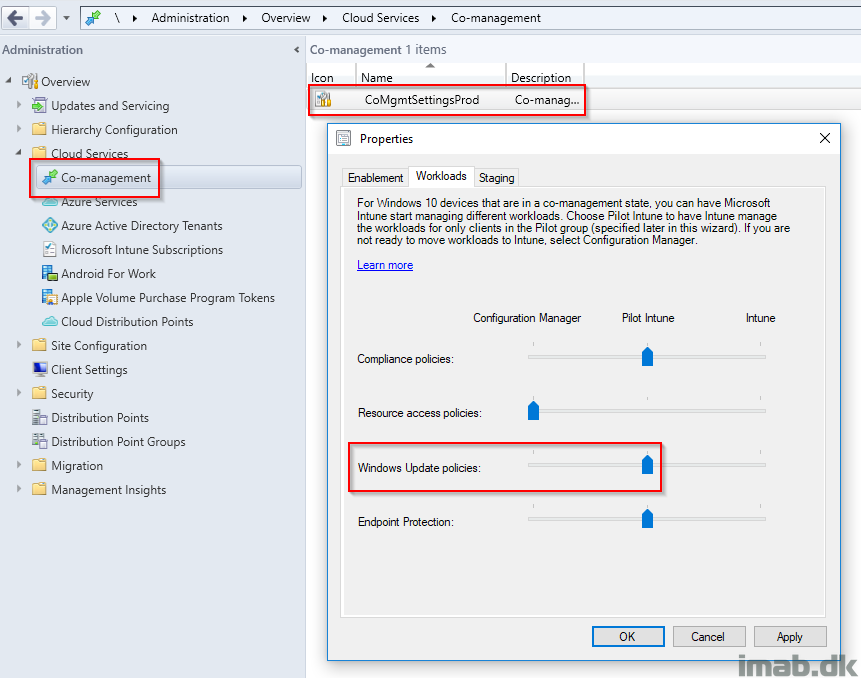The height and width of the screenshot is (678, 861).
Task: Click the Endpoint Protection slider handle
Action: pos(647,518)
